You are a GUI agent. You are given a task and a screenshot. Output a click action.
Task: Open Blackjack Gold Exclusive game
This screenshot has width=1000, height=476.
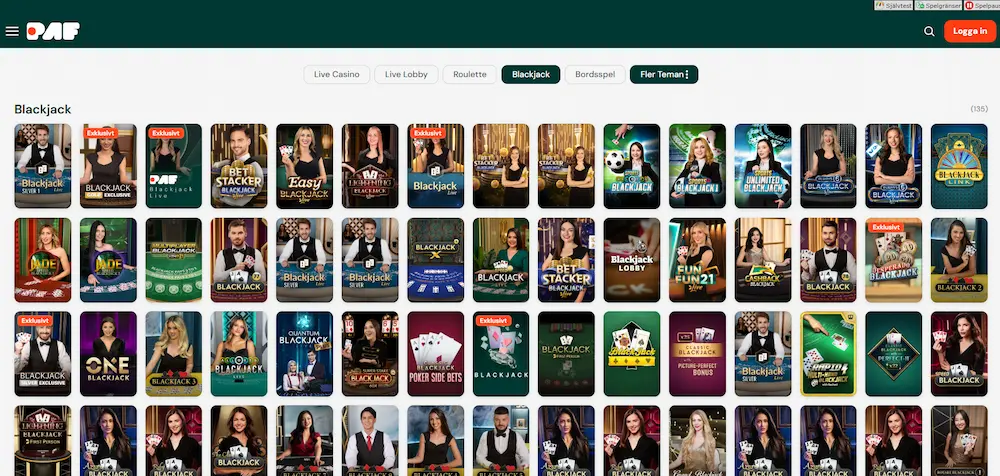coord(108,166)
